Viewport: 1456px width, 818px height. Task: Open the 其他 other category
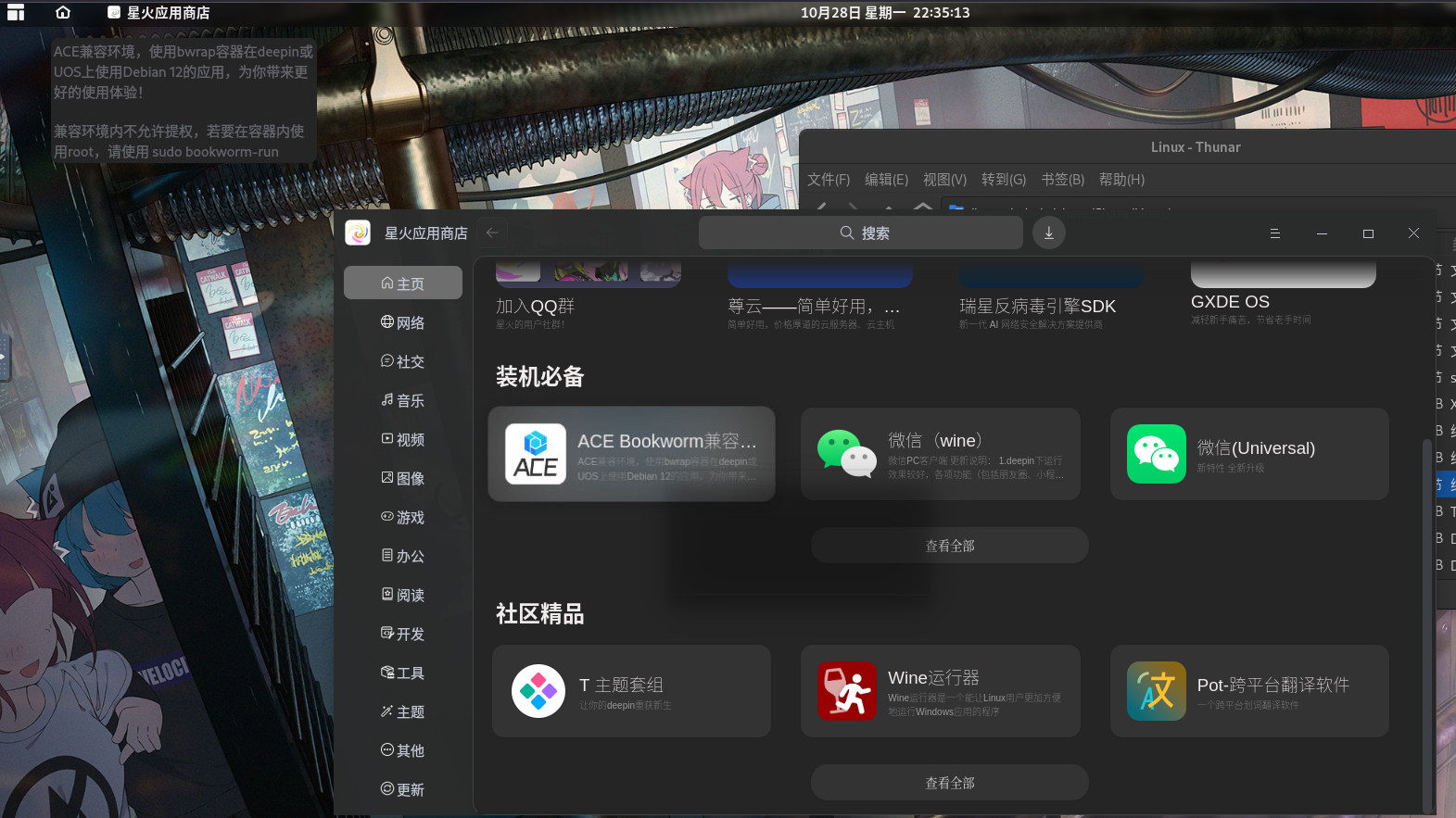pos(403,750)
